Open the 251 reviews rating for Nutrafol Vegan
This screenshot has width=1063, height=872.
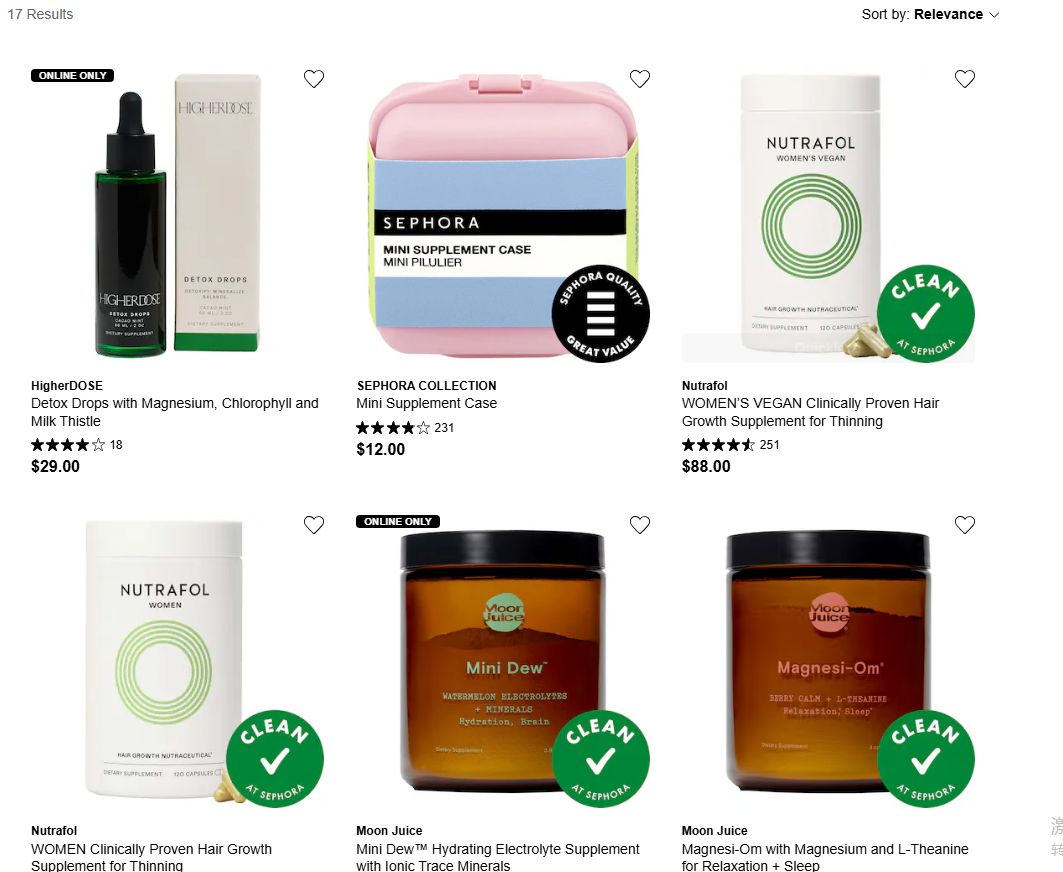point(730,445)
